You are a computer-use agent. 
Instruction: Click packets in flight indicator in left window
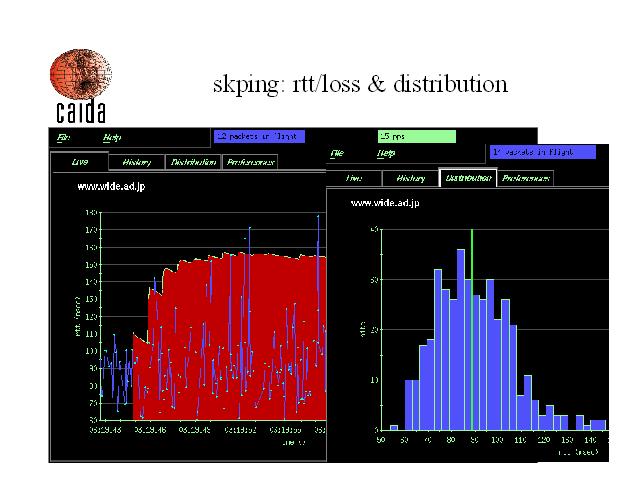[x=259, y=136]
